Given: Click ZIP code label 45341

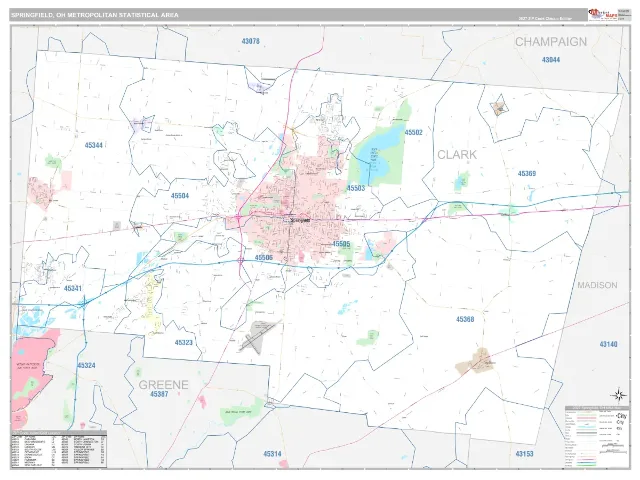Looking at the screenshot, I should click(73, 288).
